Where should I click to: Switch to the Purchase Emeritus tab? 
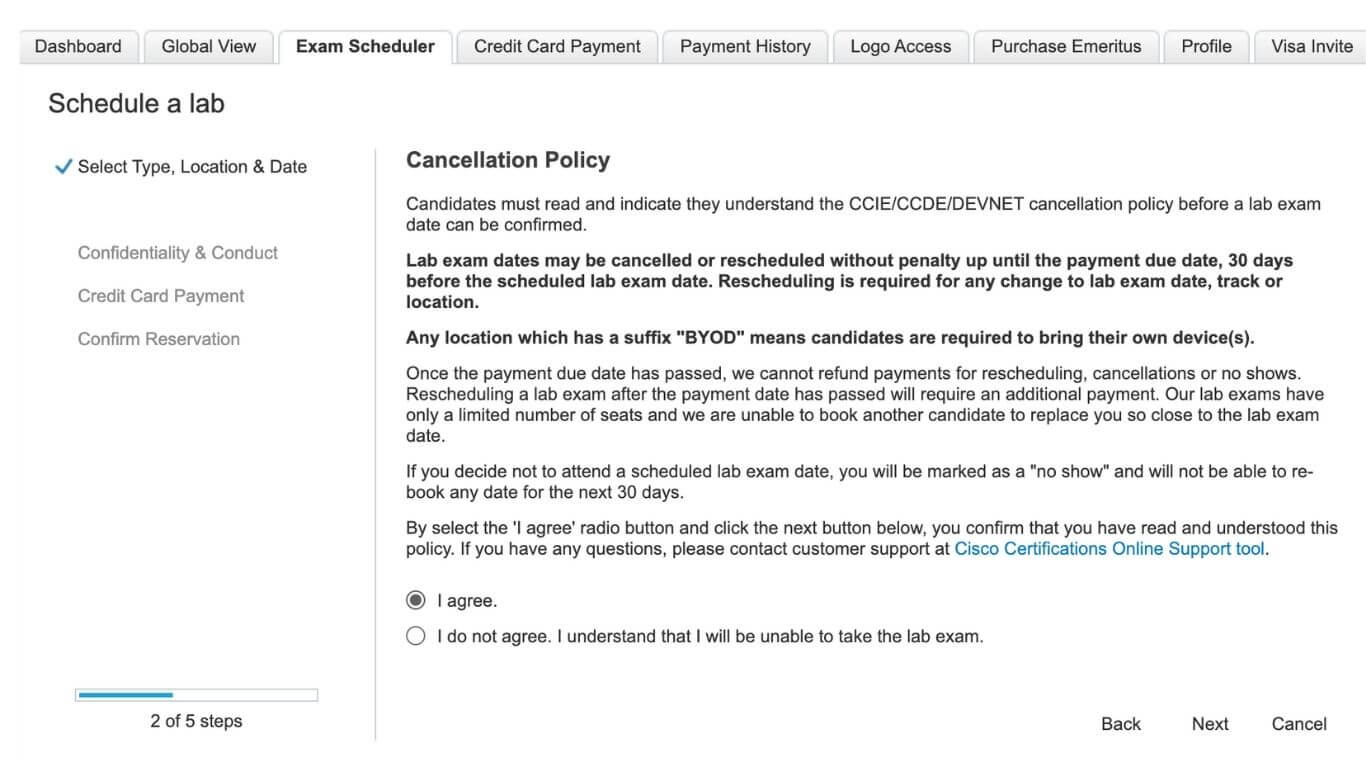pyautogui.click(x=1066, y=46)
